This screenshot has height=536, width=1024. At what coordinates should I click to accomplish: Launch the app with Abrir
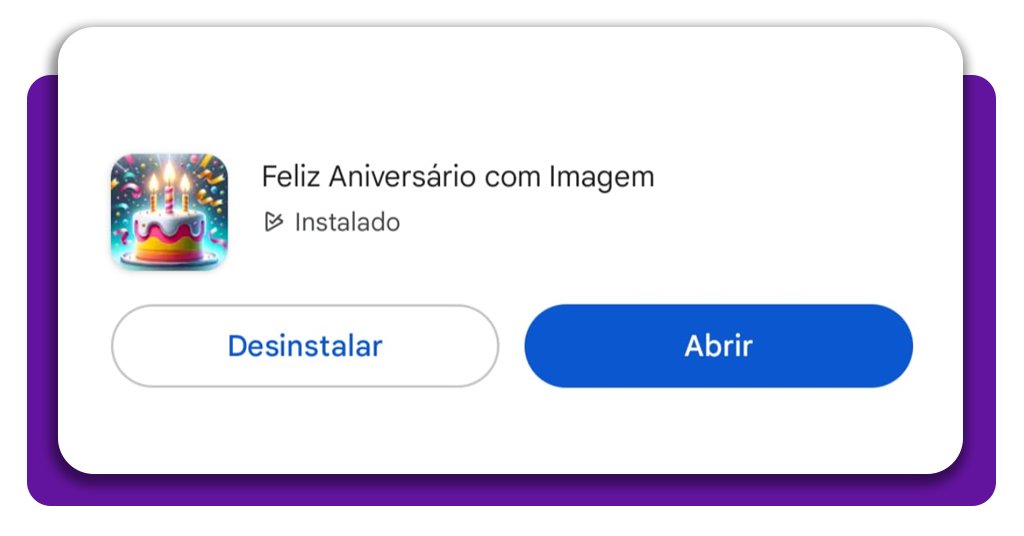pyautogui.click(x=718, y=346)
